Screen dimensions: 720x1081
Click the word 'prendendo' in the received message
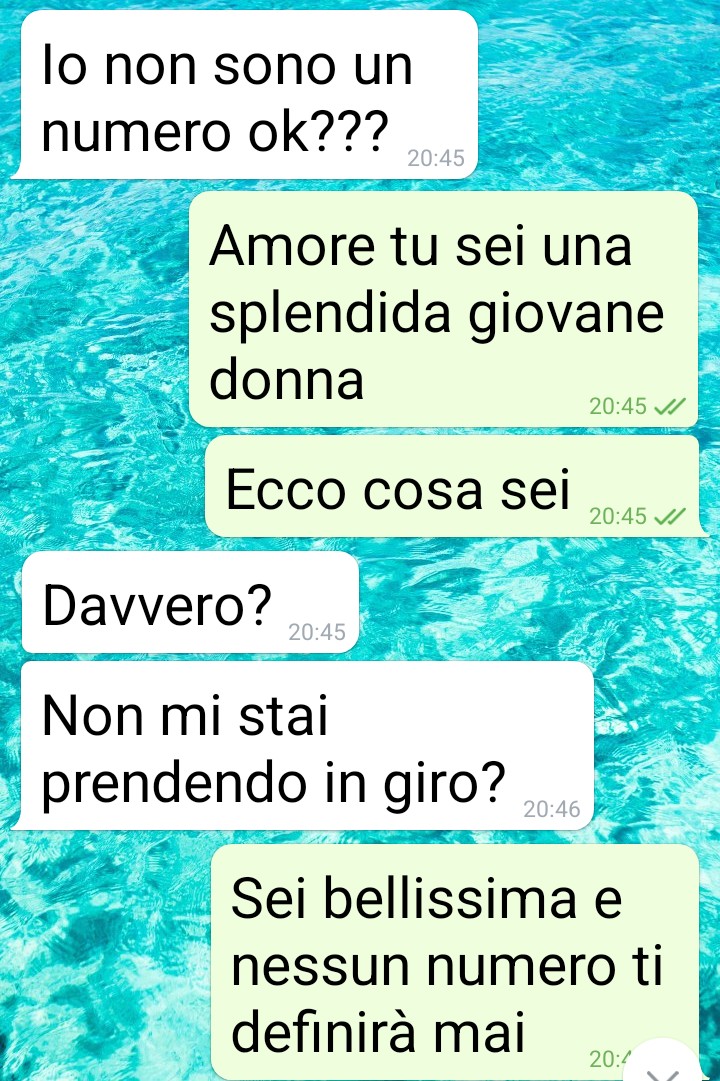[174, 785]
